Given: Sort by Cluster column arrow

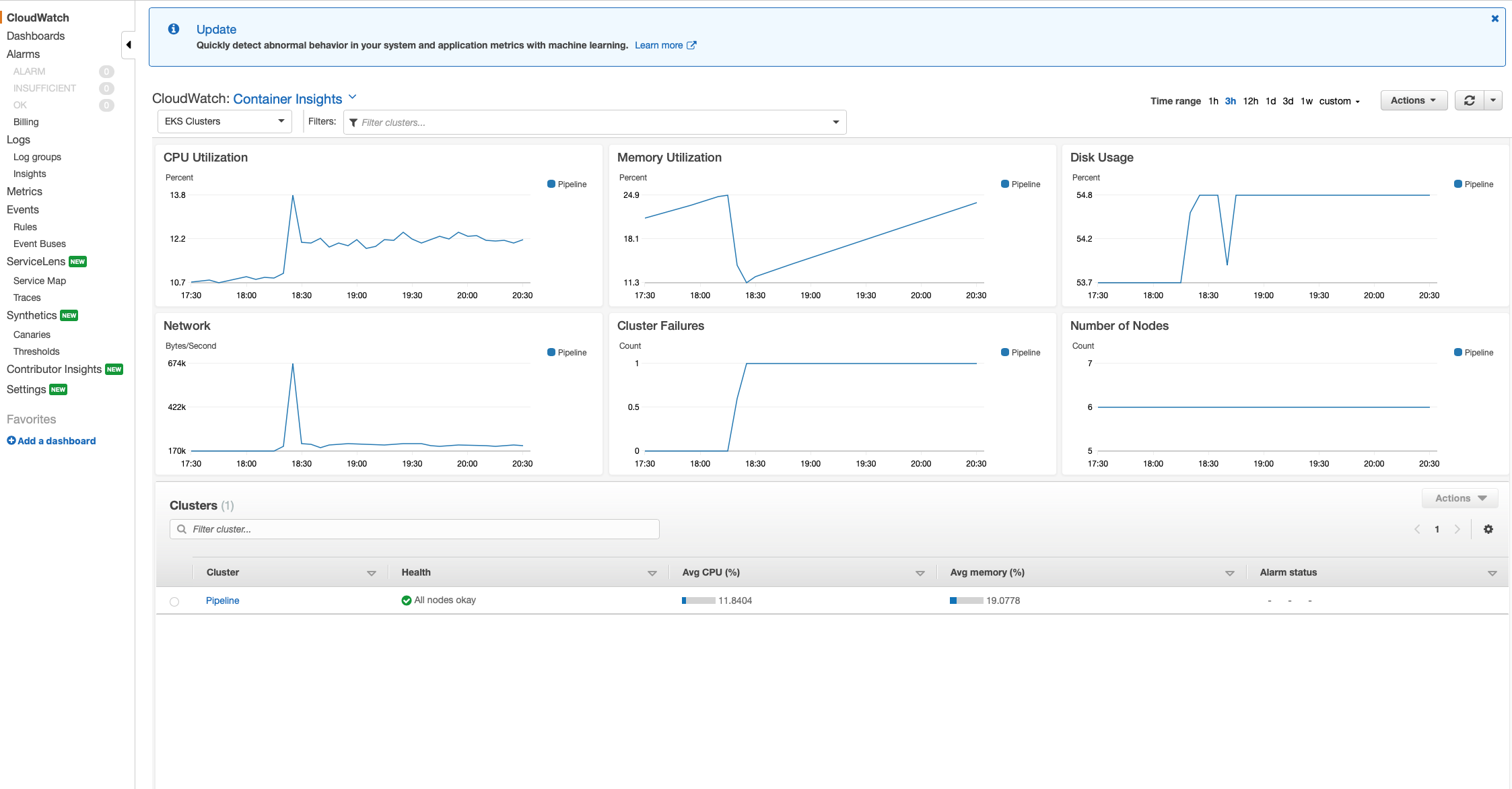Looking at the screenshot, I should pos(371,573).
